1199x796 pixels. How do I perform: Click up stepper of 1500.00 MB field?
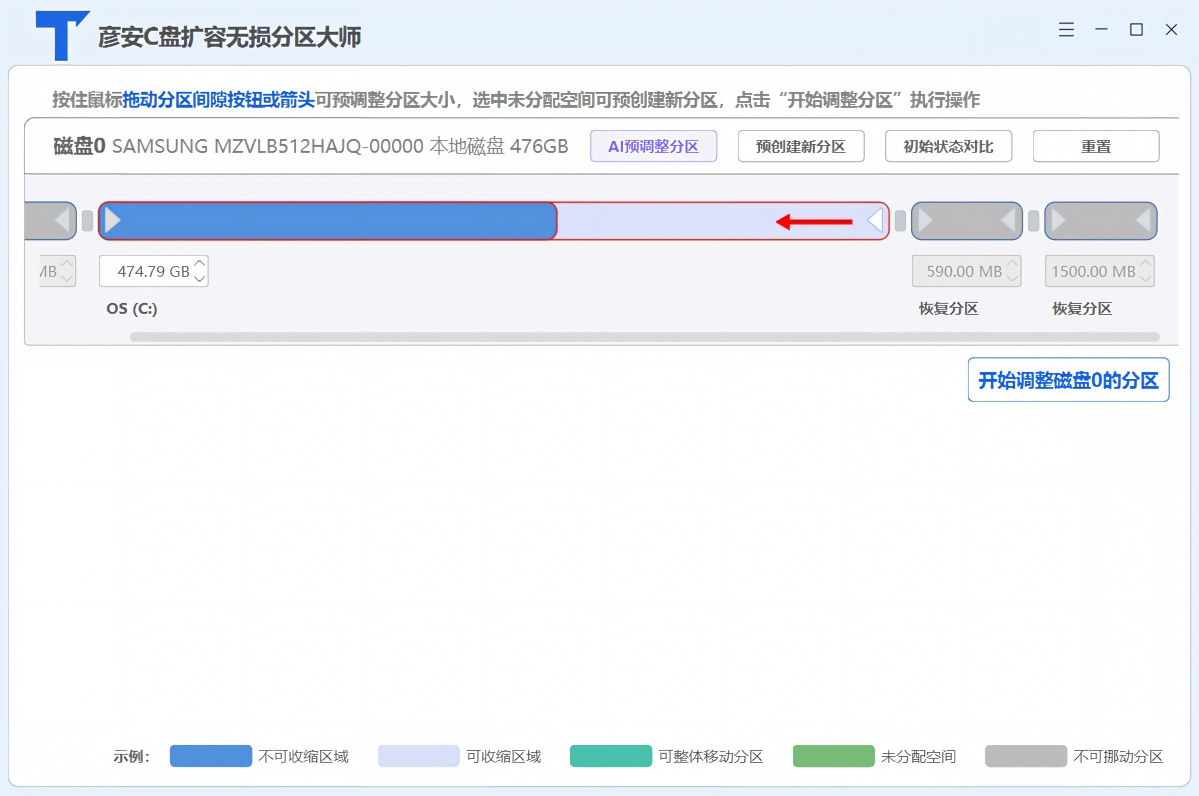[x=1145, y=264]
